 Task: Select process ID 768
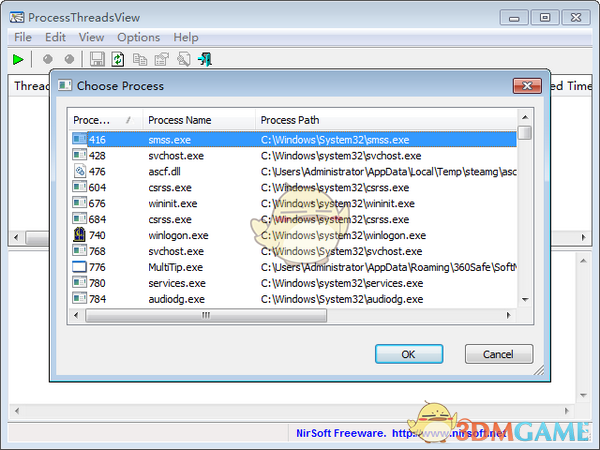(97, 251)
